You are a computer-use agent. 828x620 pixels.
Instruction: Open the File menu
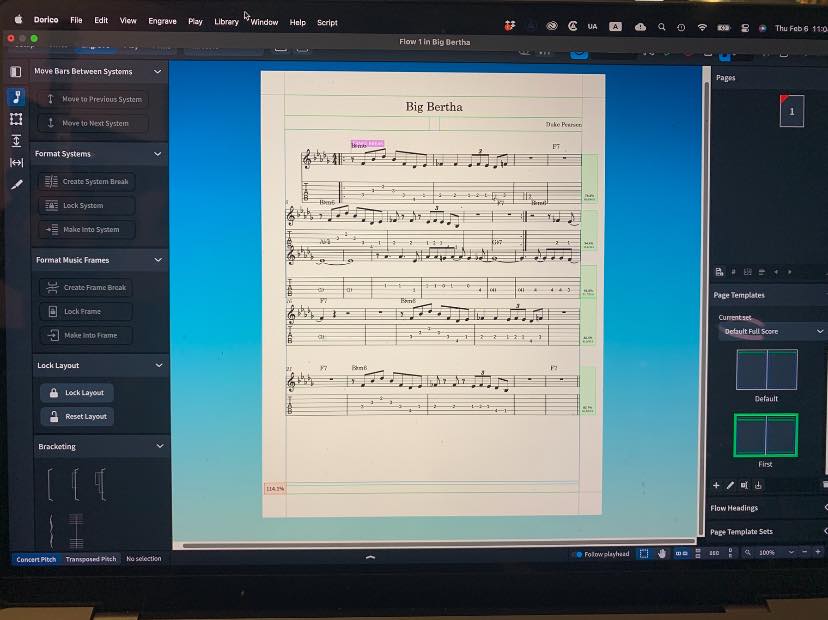click(x=76, y=20)
